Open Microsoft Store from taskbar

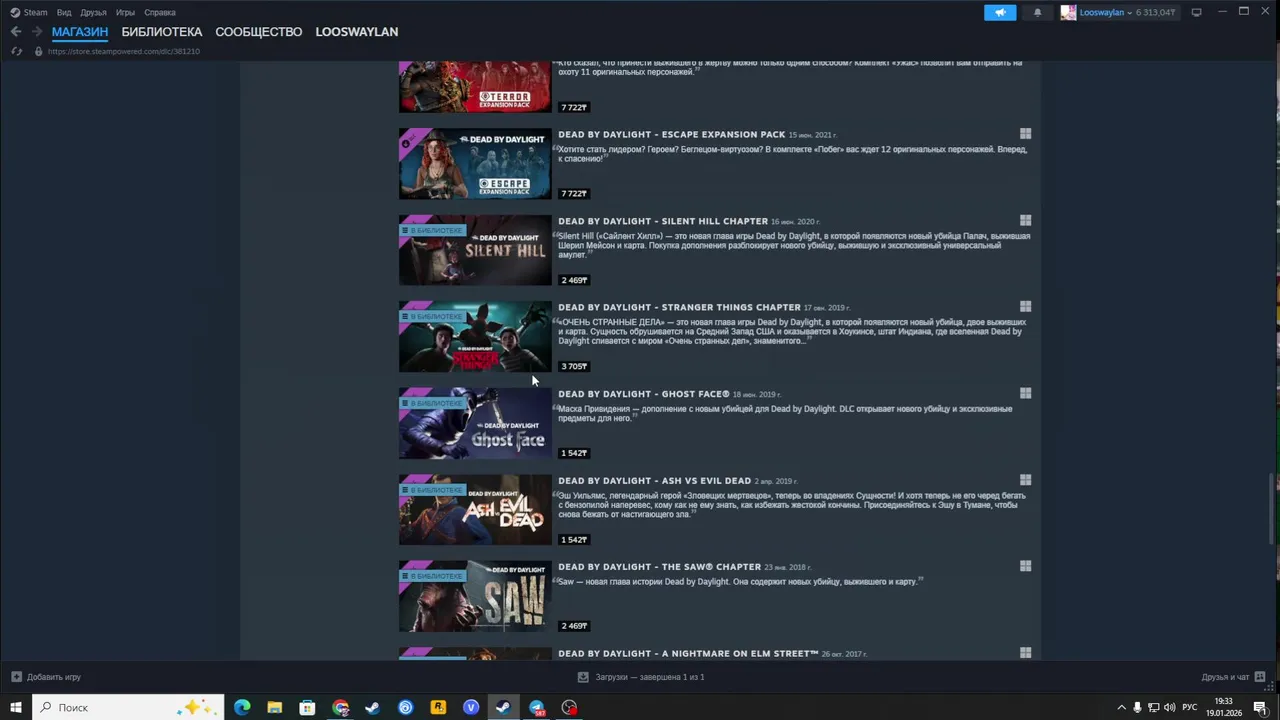307,707
